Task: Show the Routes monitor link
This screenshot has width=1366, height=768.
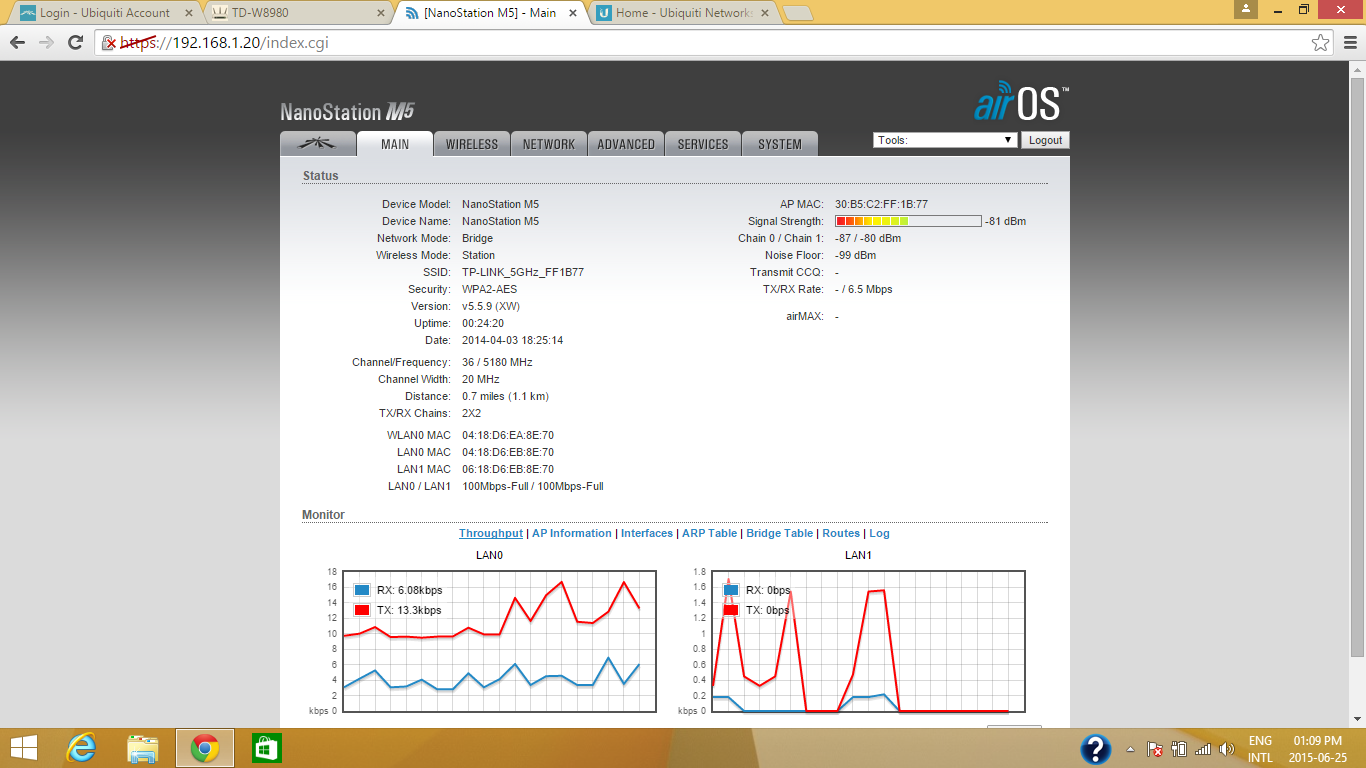Action: click(x=841, y=533)
